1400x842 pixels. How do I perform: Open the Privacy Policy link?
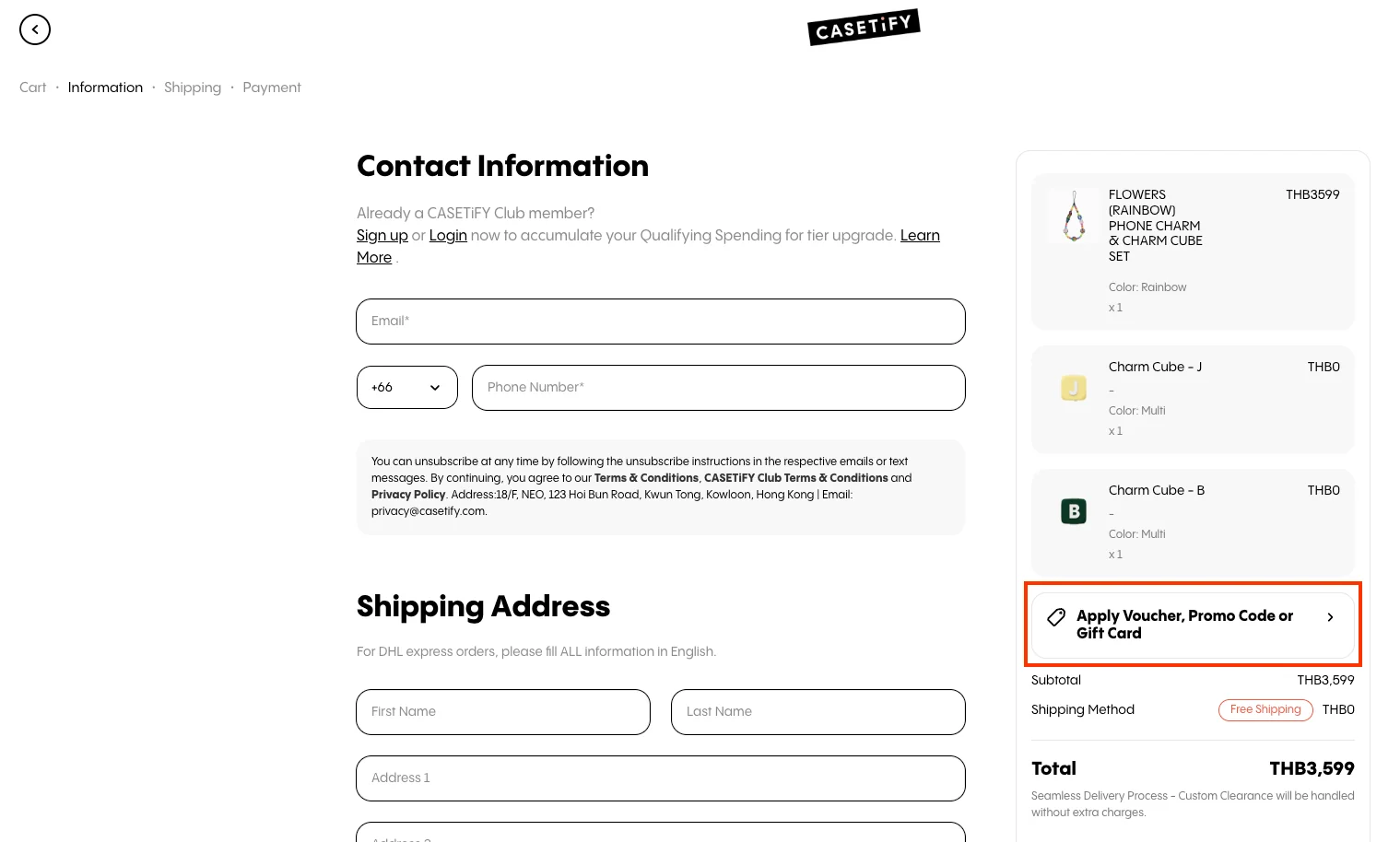click(408, 495)
